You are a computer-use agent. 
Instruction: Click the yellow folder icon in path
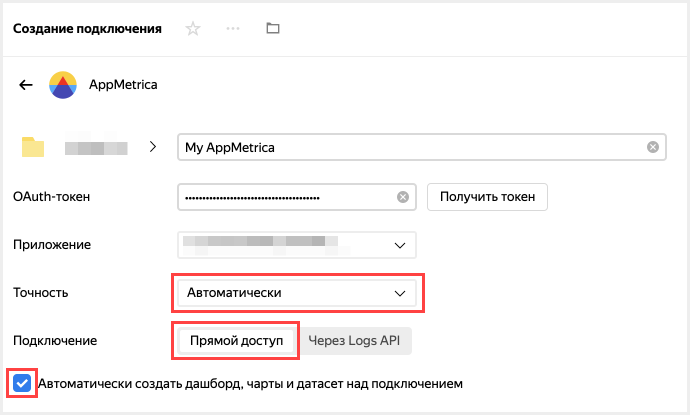[34, 148]
